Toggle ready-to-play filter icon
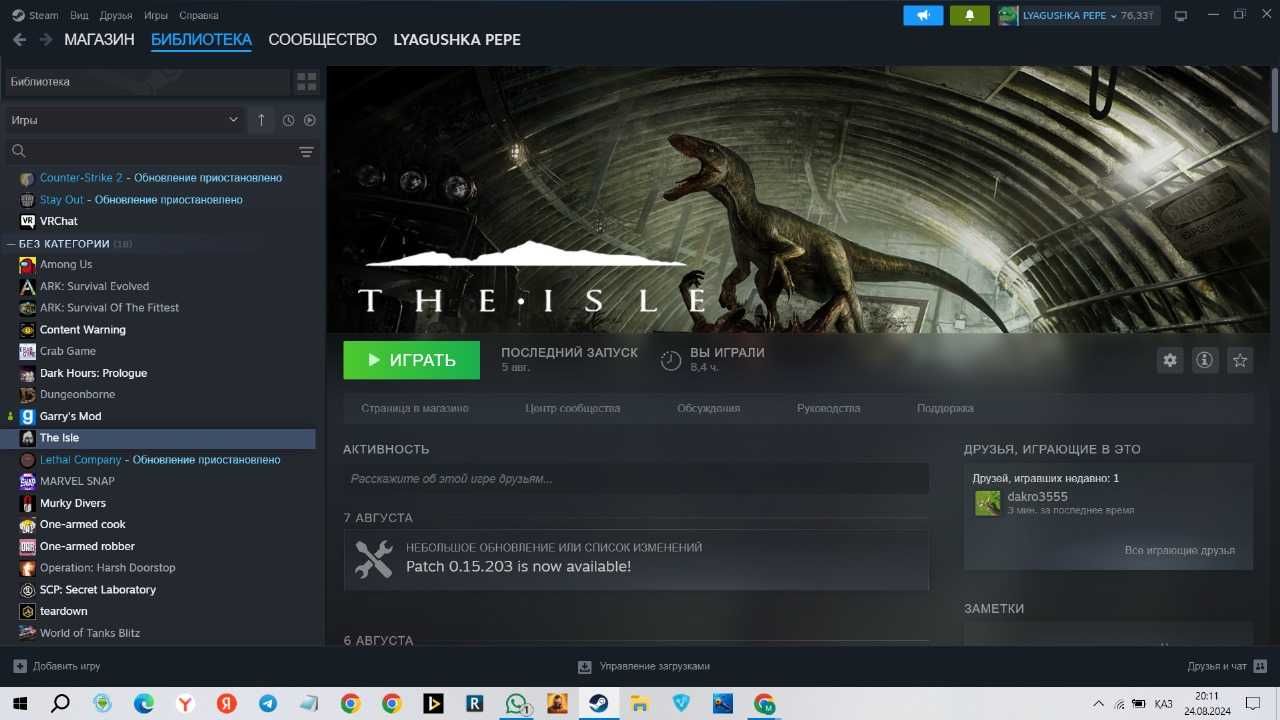The image size is (1280, 720). (x=310, y=120)
